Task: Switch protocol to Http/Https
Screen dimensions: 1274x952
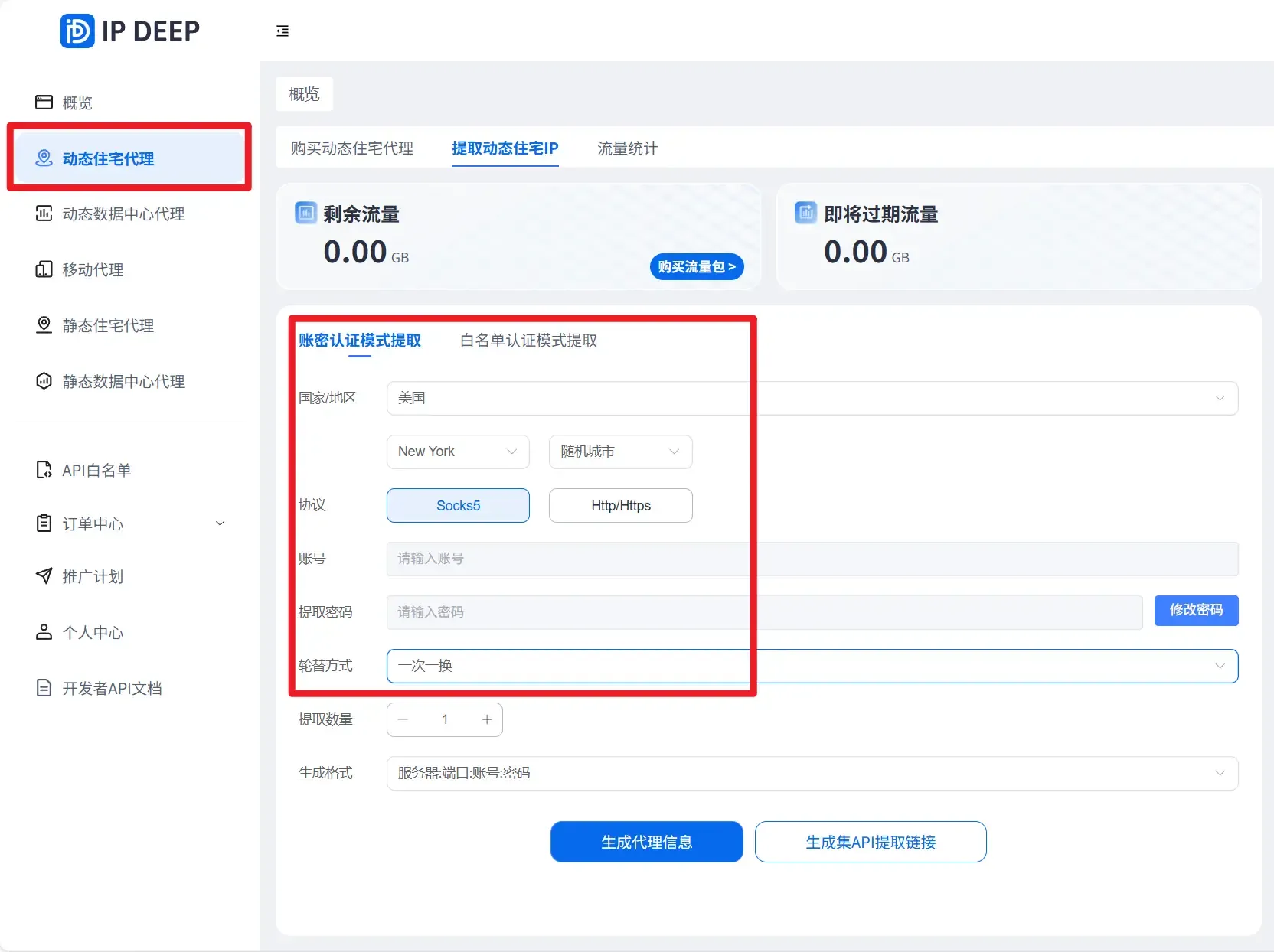Action: click(x=620, y=505)
